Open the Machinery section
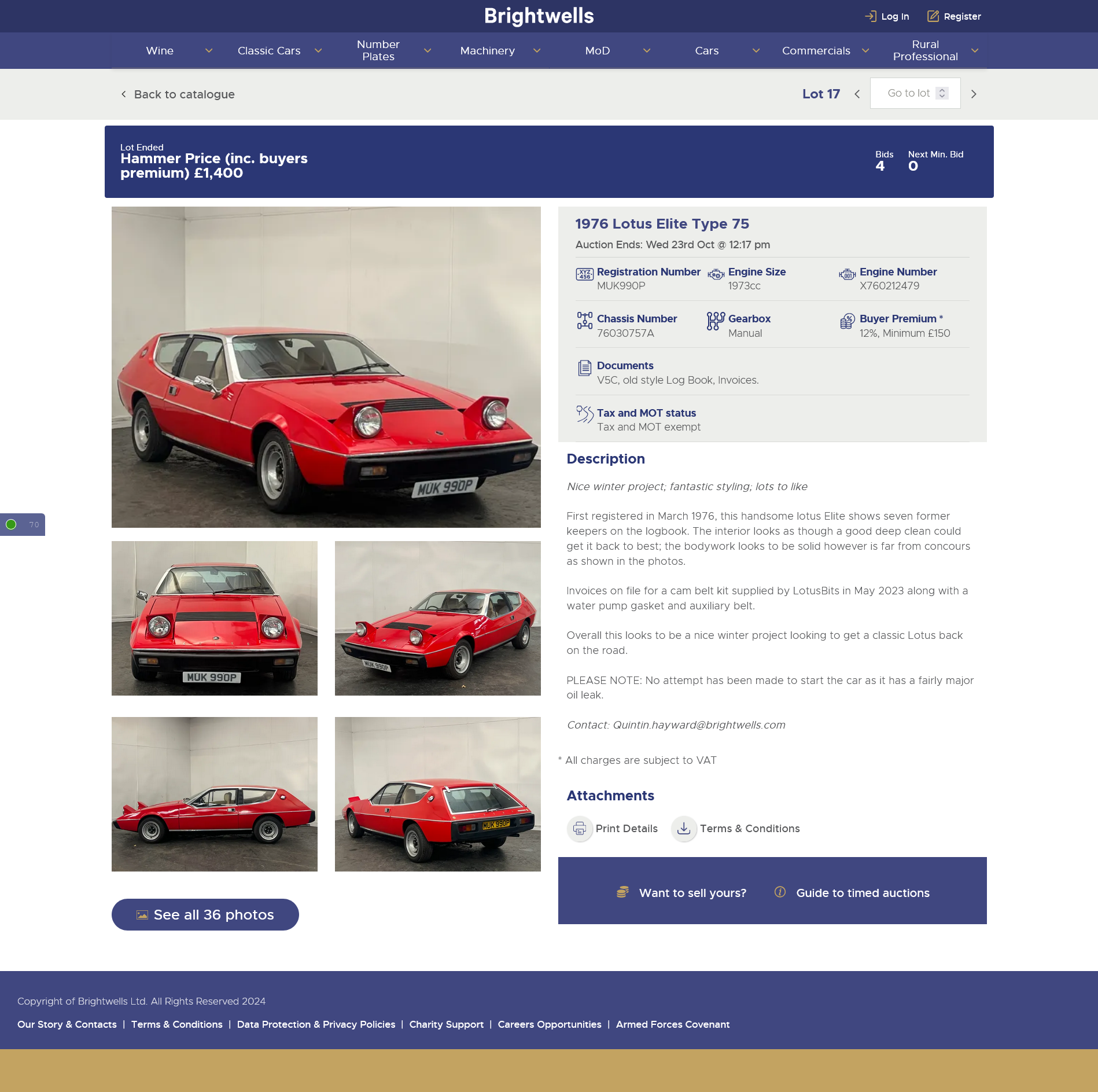The height and width of the screenshot is (1092, 1098). pos(488,51)
